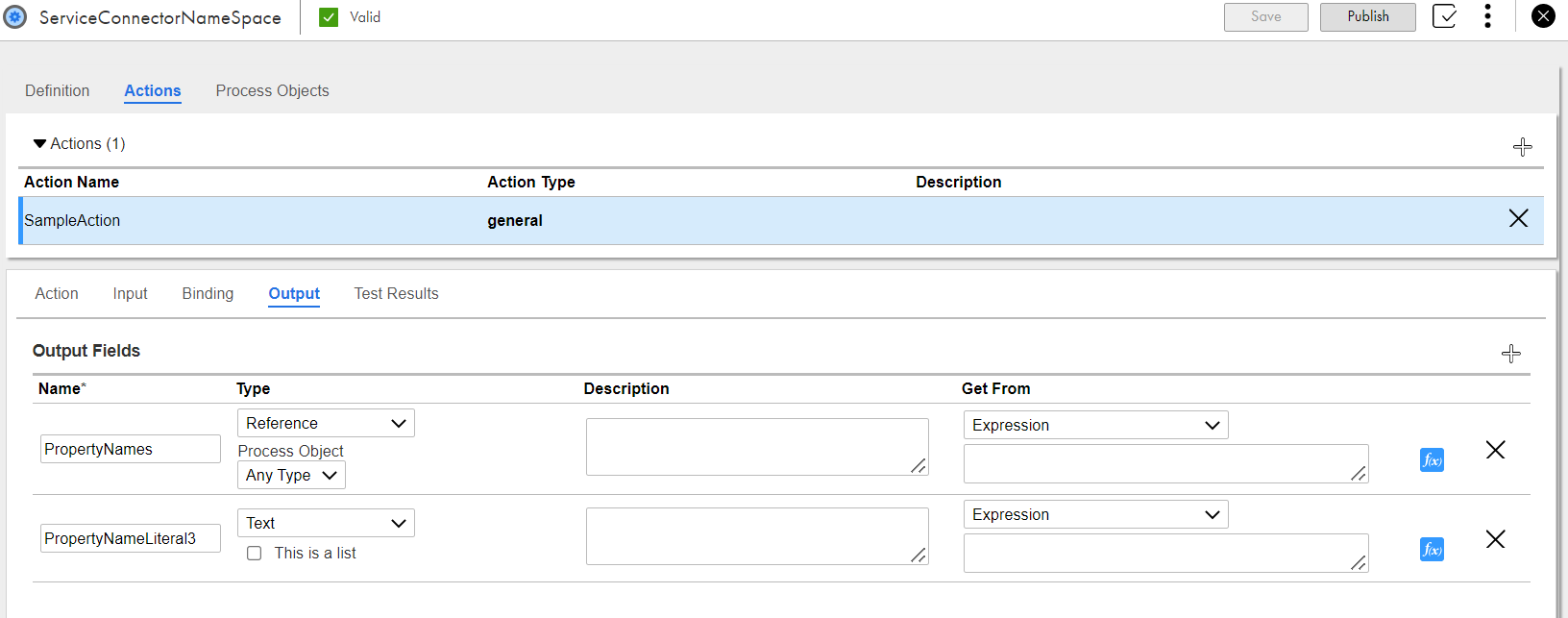1568x618 pixels.
Task: Click the Description box for PropertyNameLiteral3
Action: (x=757, y=536)
